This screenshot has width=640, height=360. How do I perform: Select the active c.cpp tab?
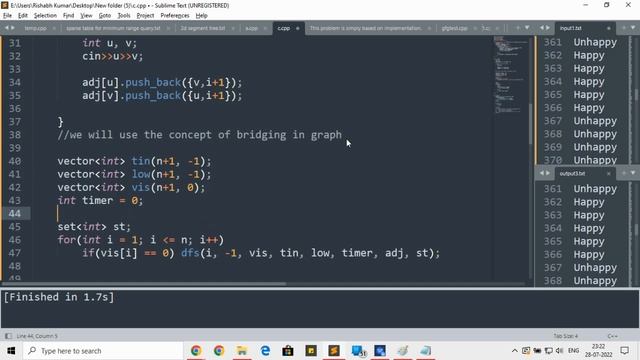coord(284,28)
